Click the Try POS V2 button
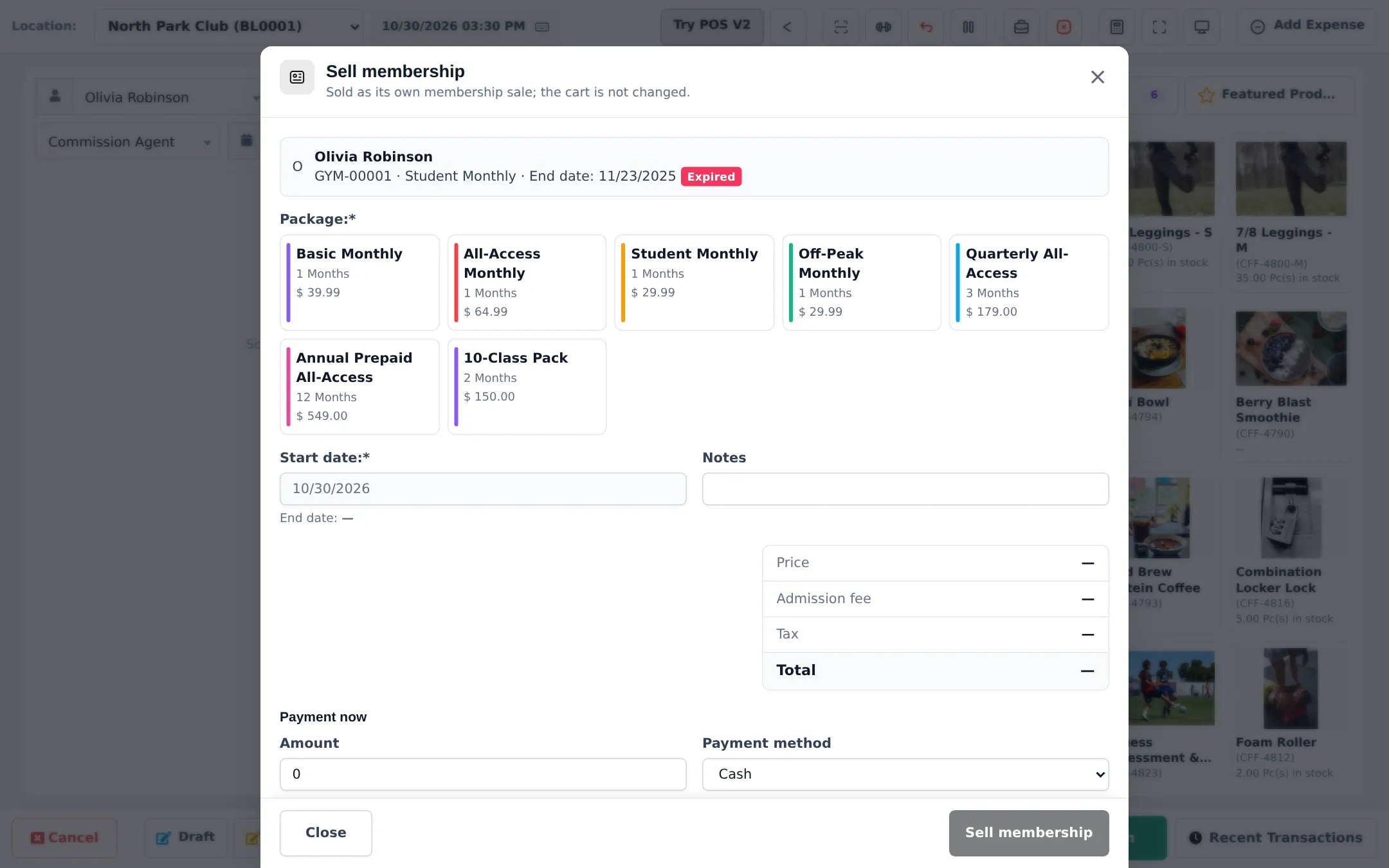The image size is (1389, 868). coord(712,26)
